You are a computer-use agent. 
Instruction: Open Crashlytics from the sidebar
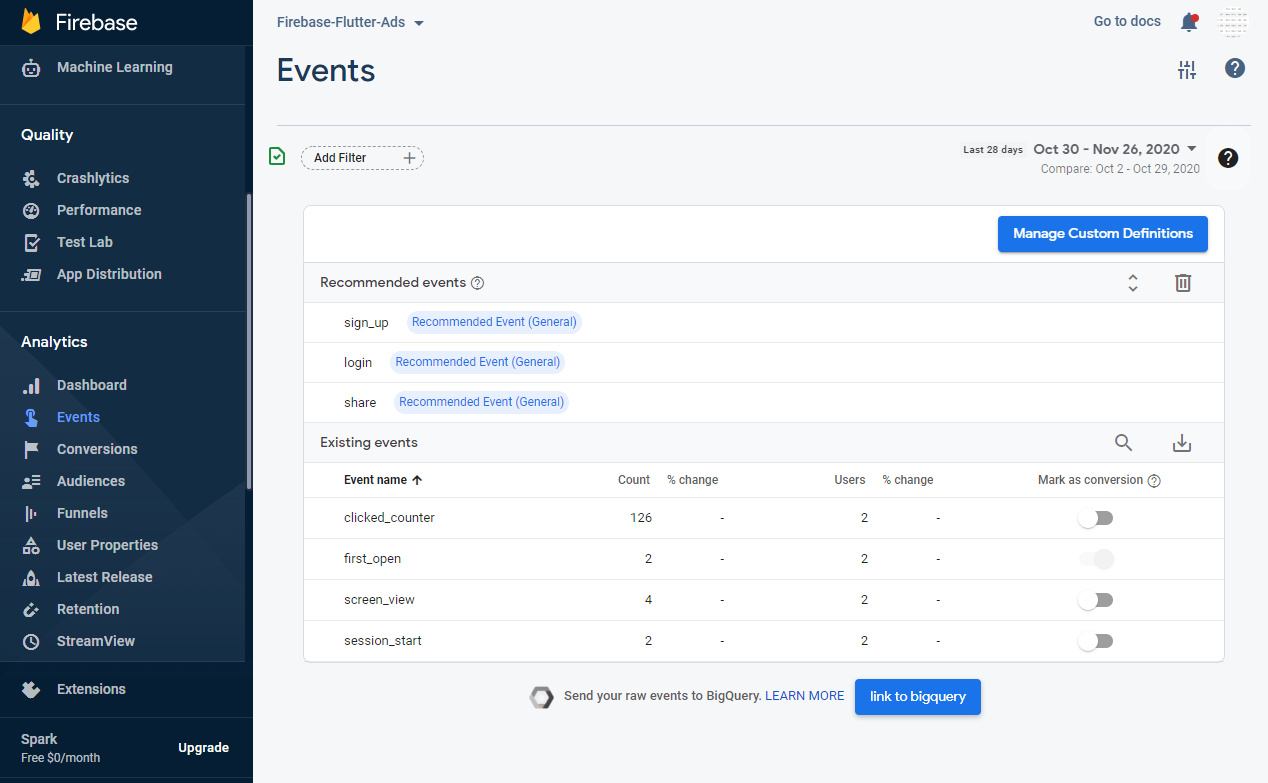click(x=92, y=178)
